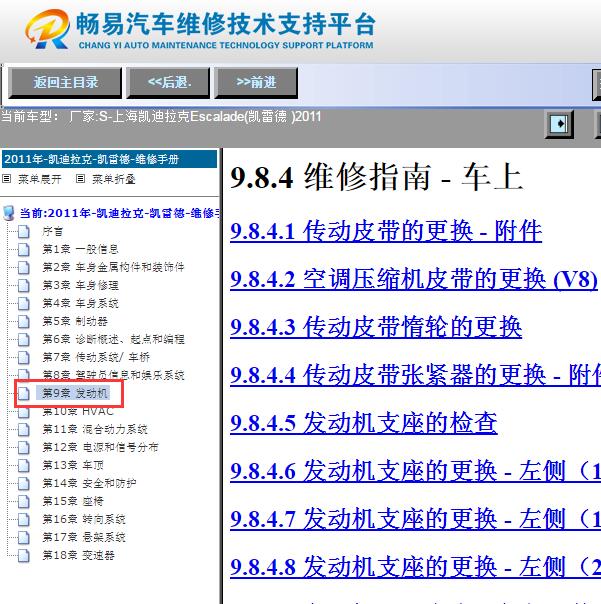Screen dimensions: 601x604
Task: Click the page icon beside 第17章
Action: (x=24, y=537)
